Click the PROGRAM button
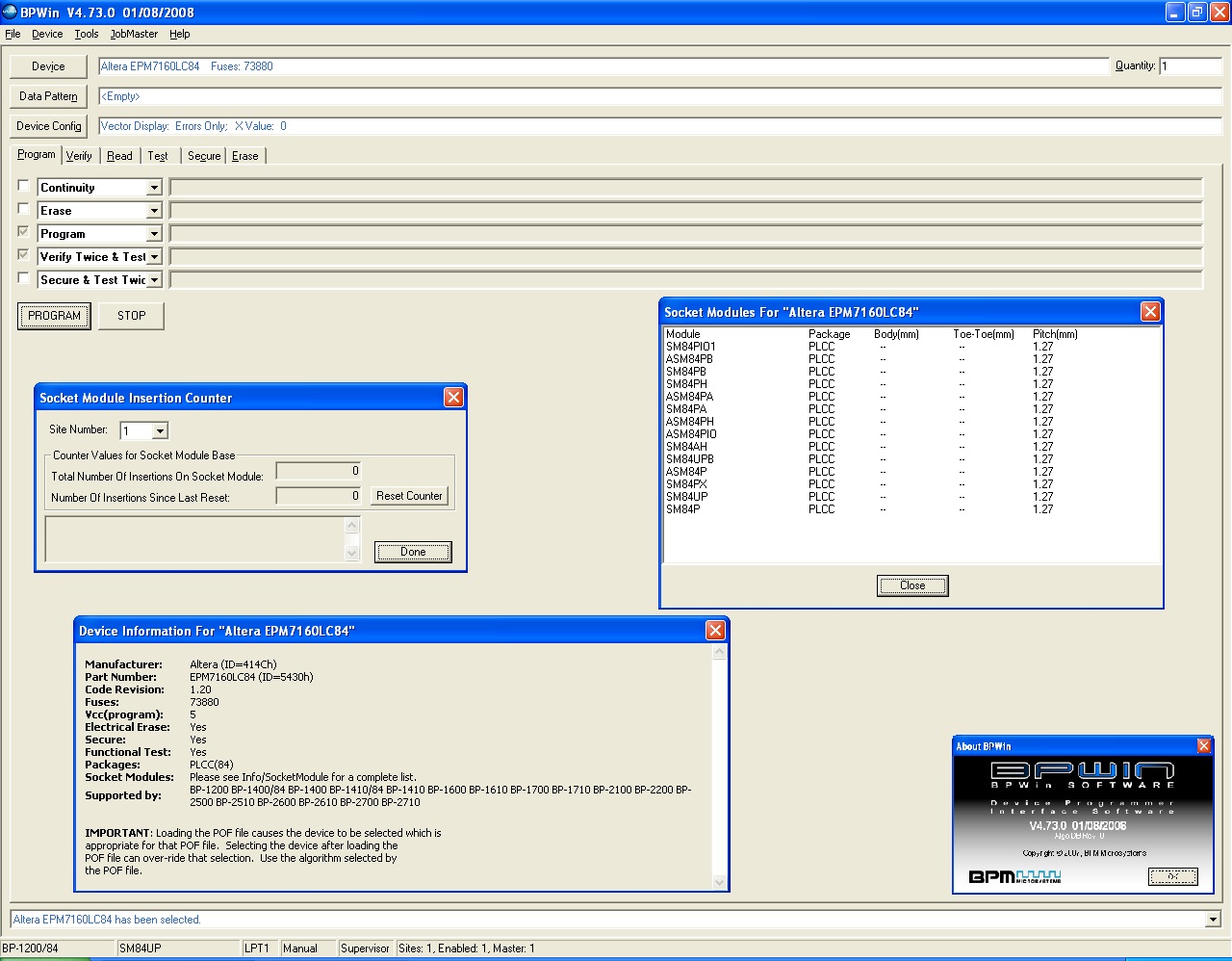 point(54,316)
